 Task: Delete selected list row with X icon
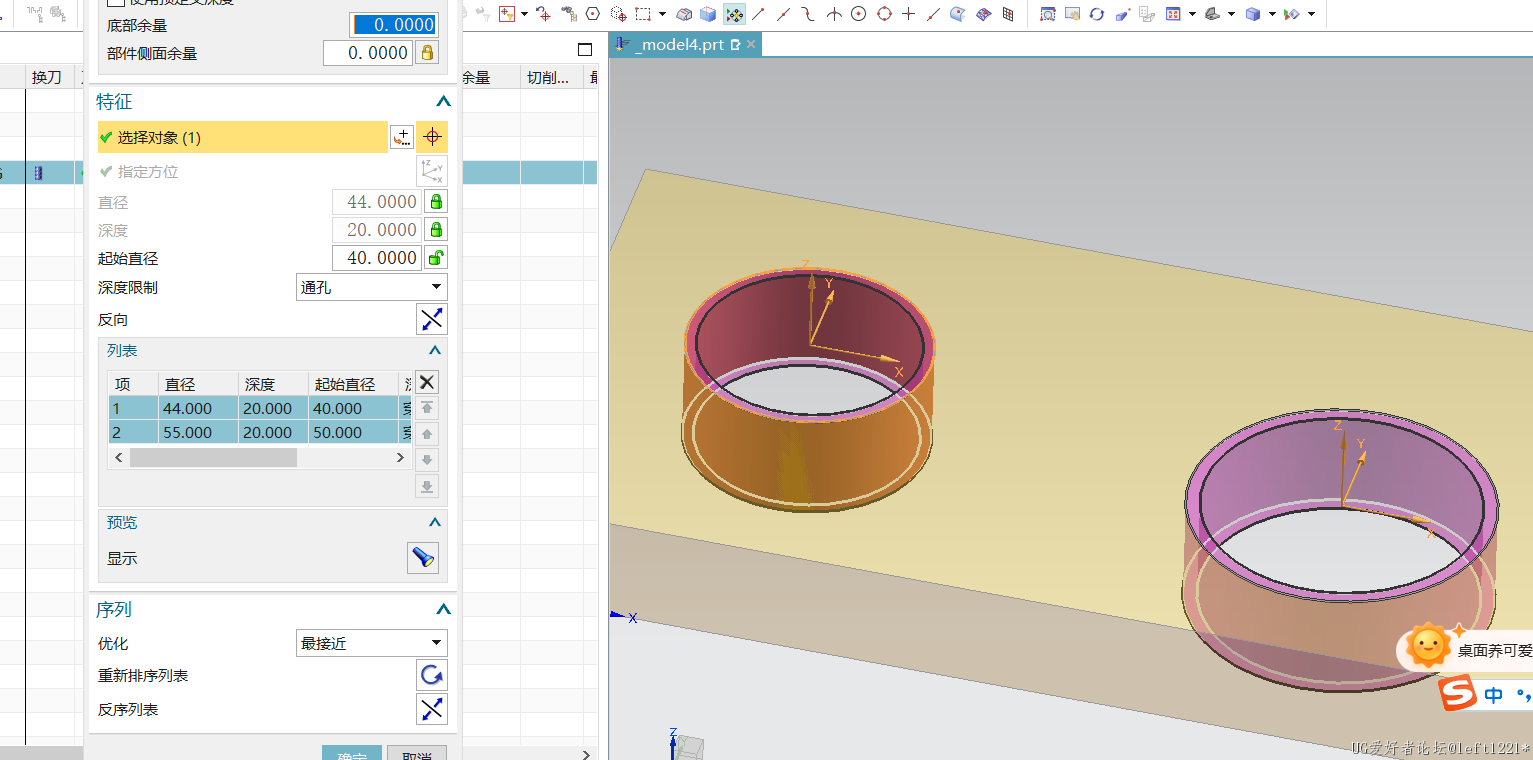click(427, 382)
